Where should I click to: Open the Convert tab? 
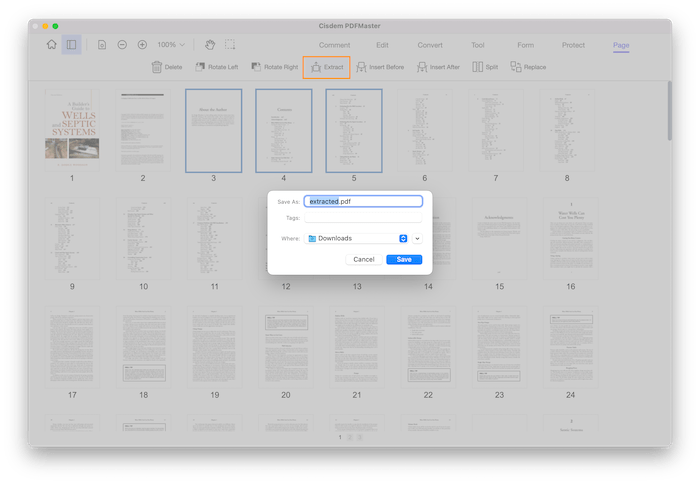pos(430,45)
